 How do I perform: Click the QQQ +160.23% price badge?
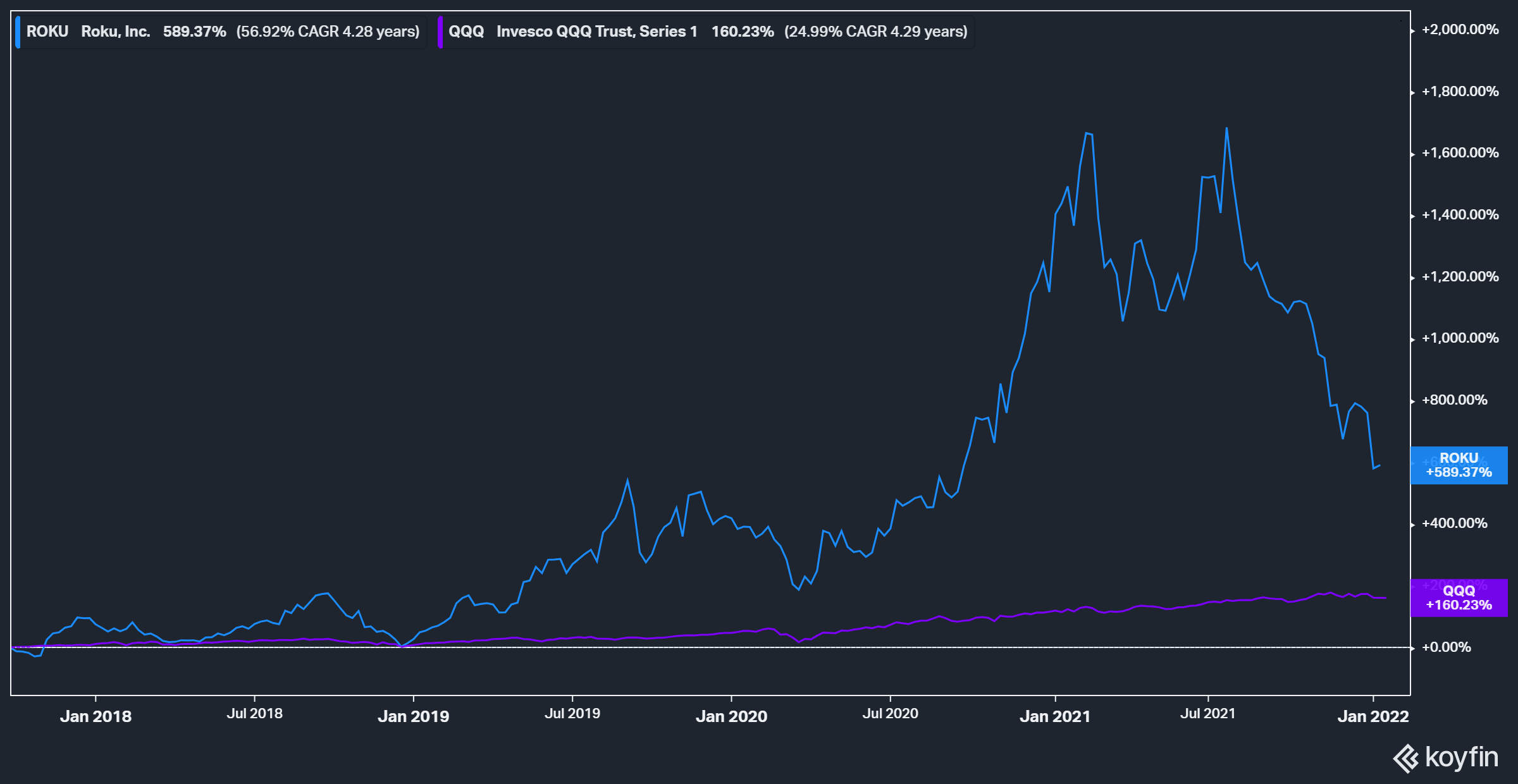[1459, 599]
